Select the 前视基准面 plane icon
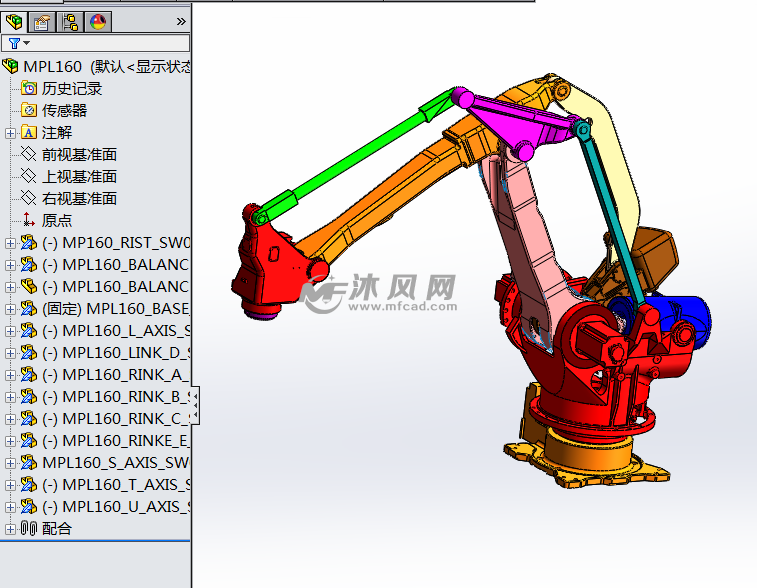This screenshot has height=588, width=757. click(x=29, y=154)
